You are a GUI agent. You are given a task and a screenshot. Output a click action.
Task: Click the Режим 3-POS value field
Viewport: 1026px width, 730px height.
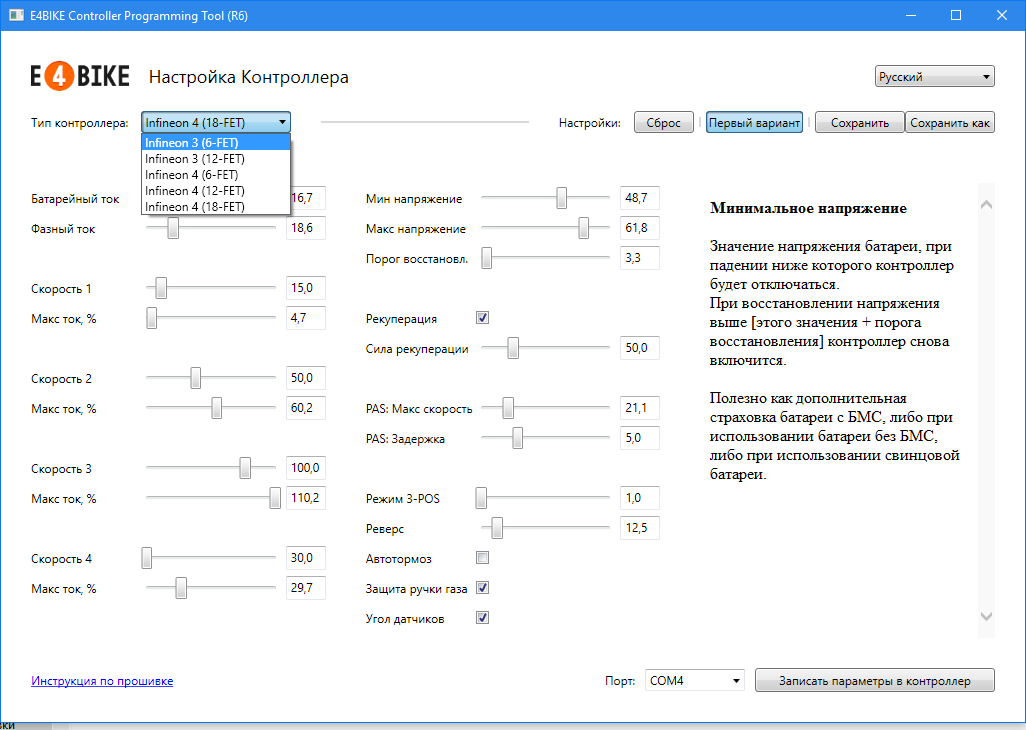point(640,498)
